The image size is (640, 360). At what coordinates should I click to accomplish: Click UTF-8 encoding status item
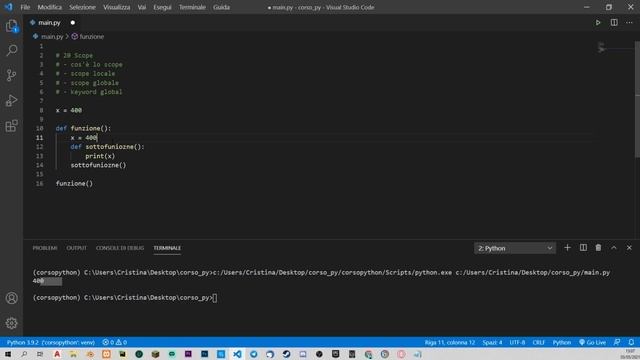[x=517, y=342]
